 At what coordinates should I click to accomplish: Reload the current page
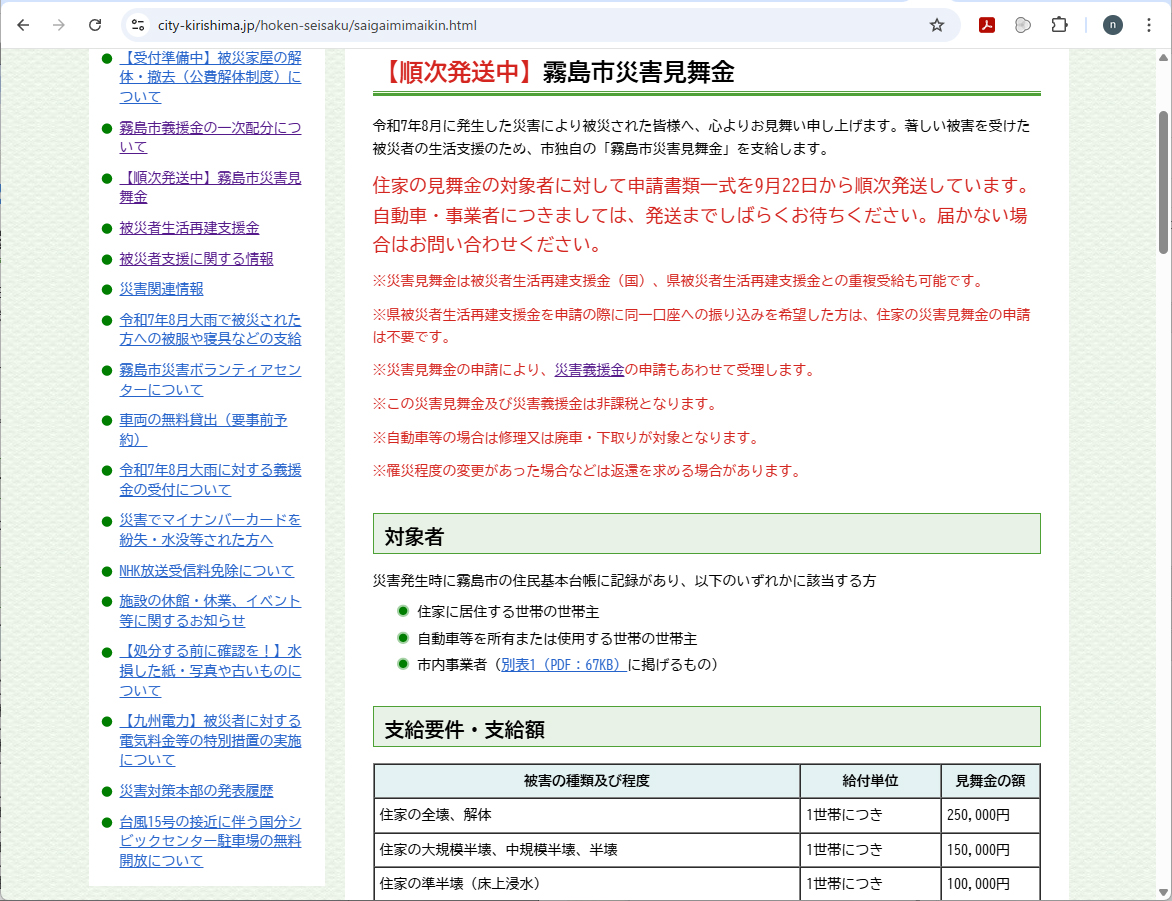click(x=95, y=25)
